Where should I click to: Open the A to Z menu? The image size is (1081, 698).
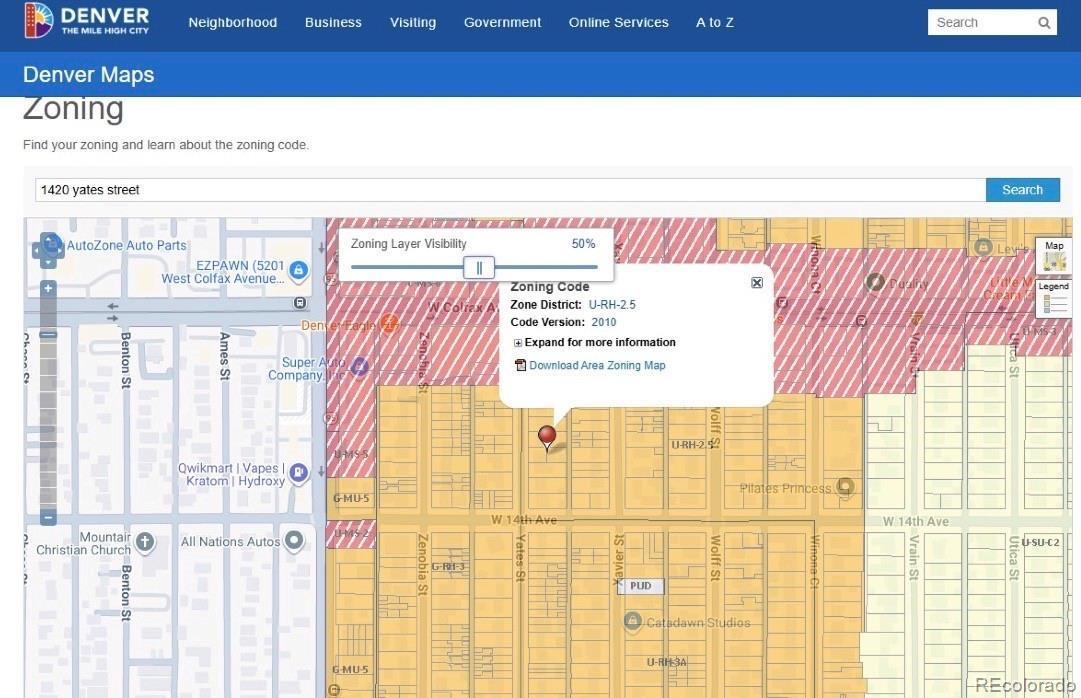[x=714, y=22]
